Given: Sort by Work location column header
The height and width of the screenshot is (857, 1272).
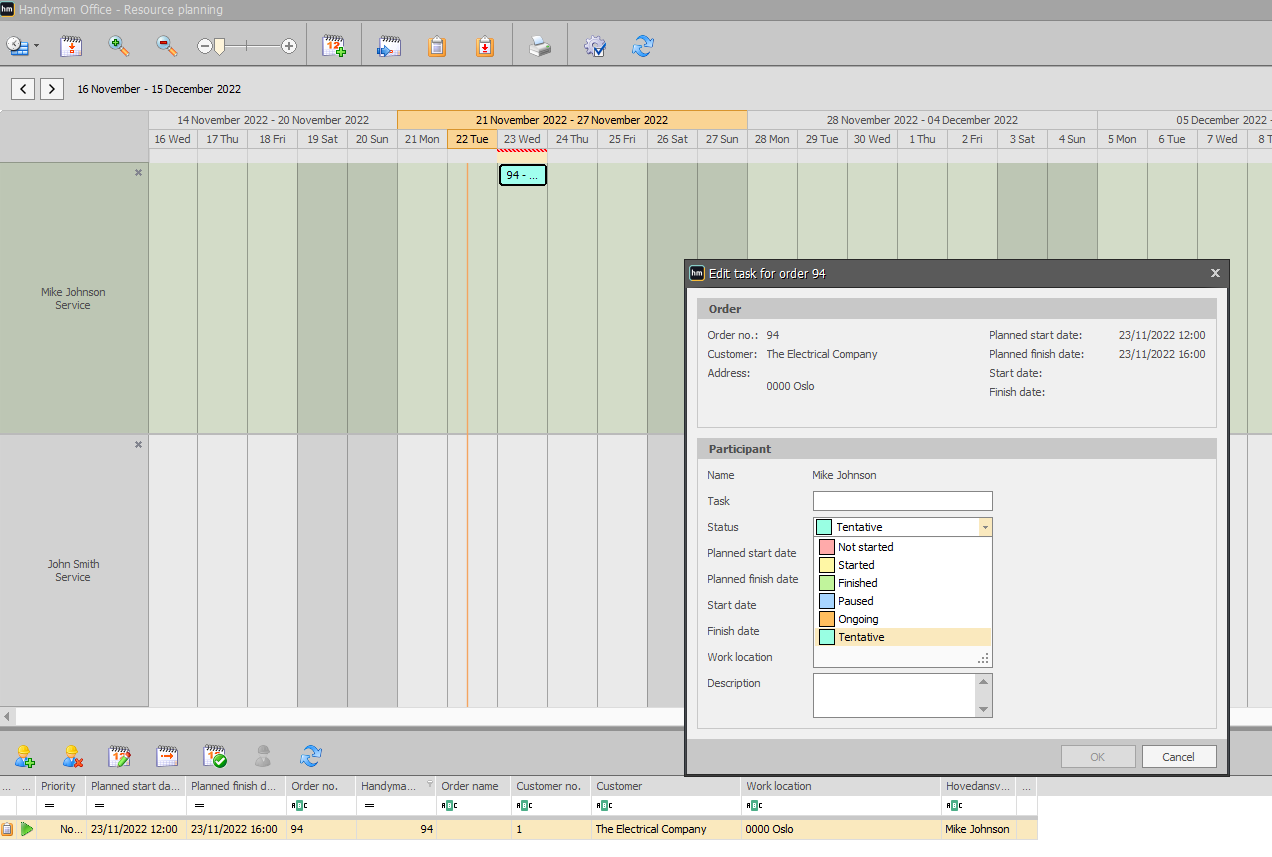Looking at the screenshot, I should tap(842, 786).
